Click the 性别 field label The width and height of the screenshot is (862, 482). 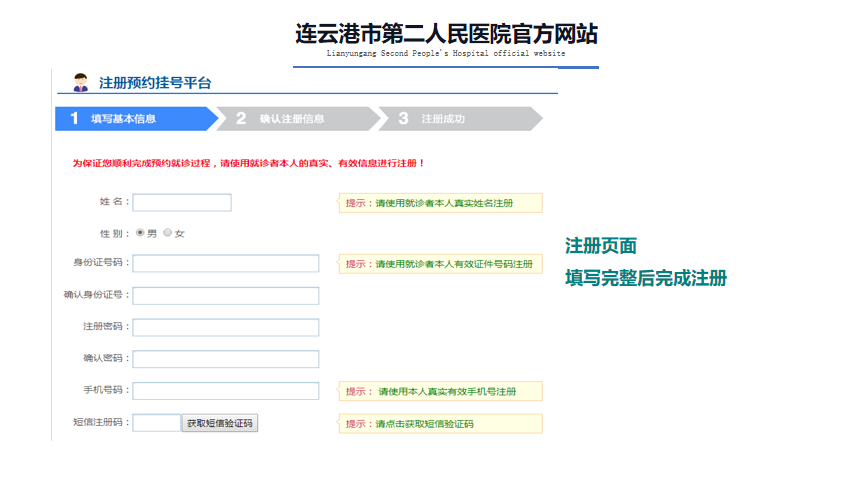(114, 234)
